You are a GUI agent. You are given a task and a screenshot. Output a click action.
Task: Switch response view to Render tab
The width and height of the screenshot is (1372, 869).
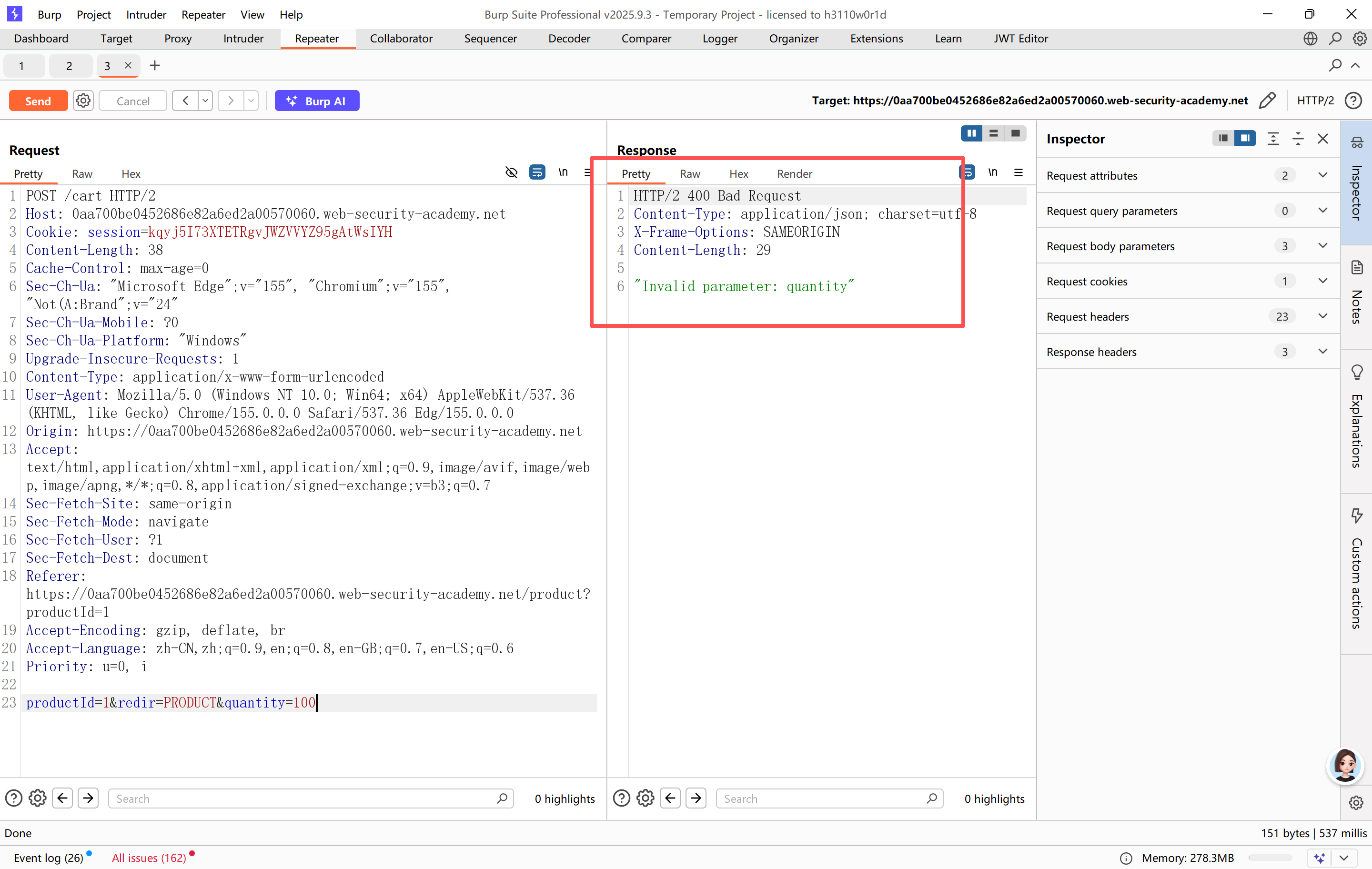[x=794, y=174]
